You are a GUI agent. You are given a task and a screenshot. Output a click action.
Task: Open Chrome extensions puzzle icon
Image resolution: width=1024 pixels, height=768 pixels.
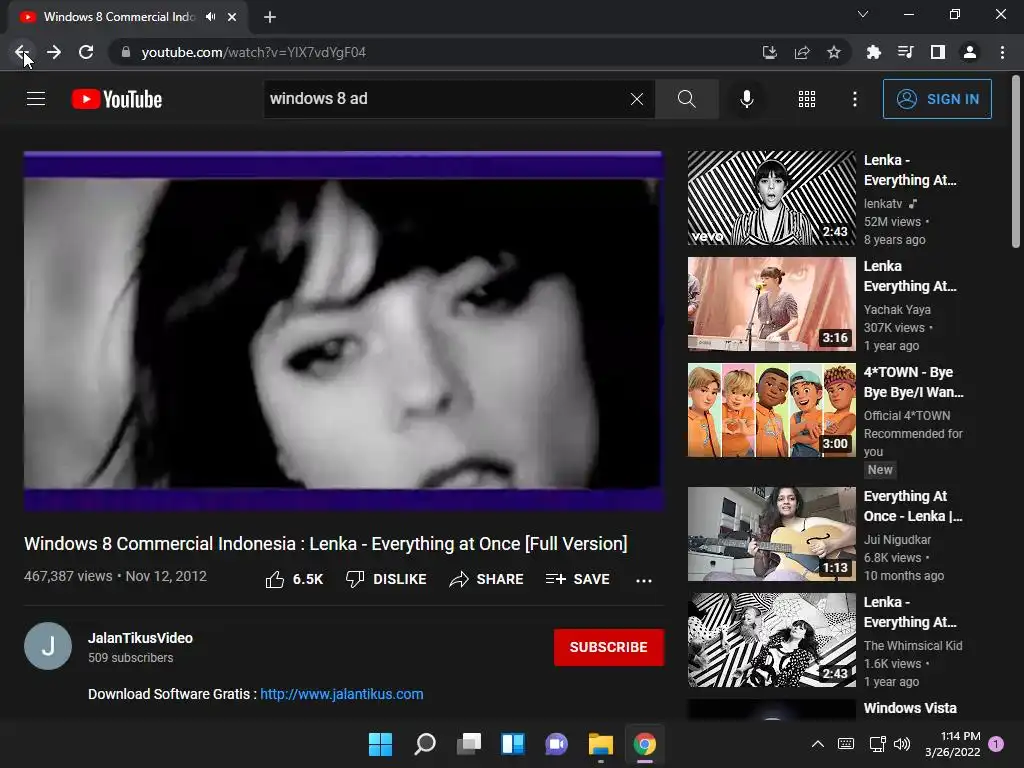coord(873,52)
